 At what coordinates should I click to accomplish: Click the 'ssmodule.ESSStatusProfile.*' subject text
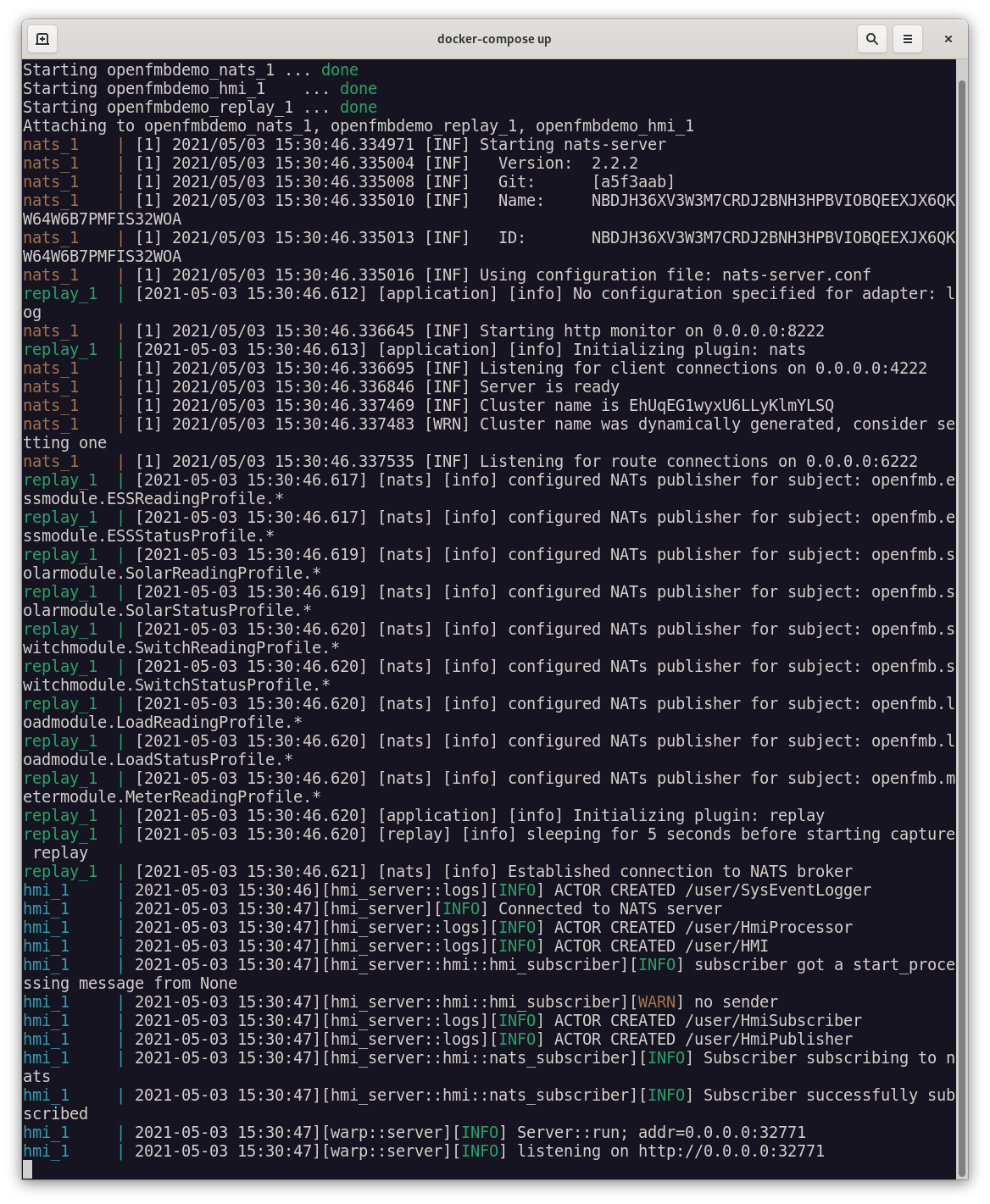tap(149, 536)
